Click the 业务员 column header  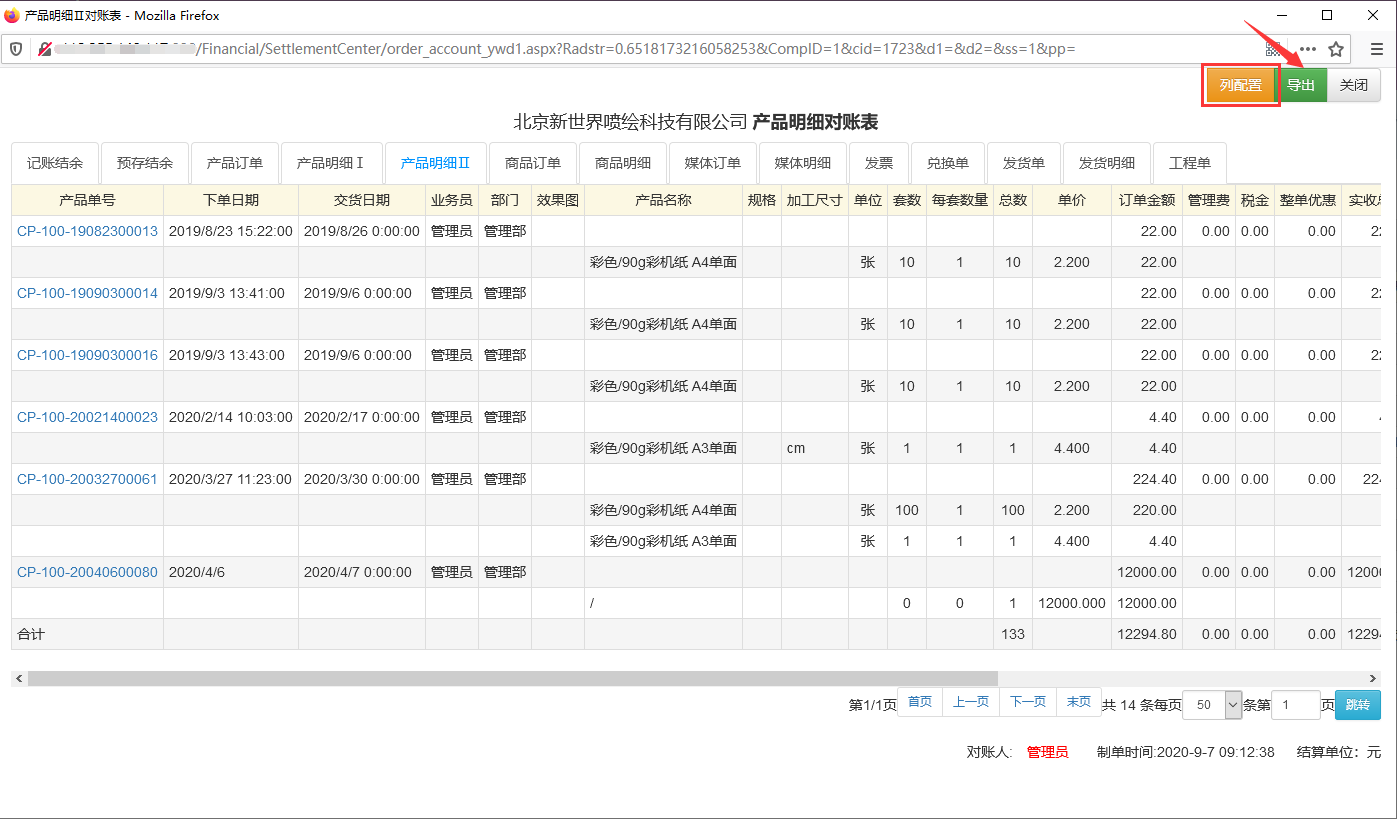(x=452, y=200)
